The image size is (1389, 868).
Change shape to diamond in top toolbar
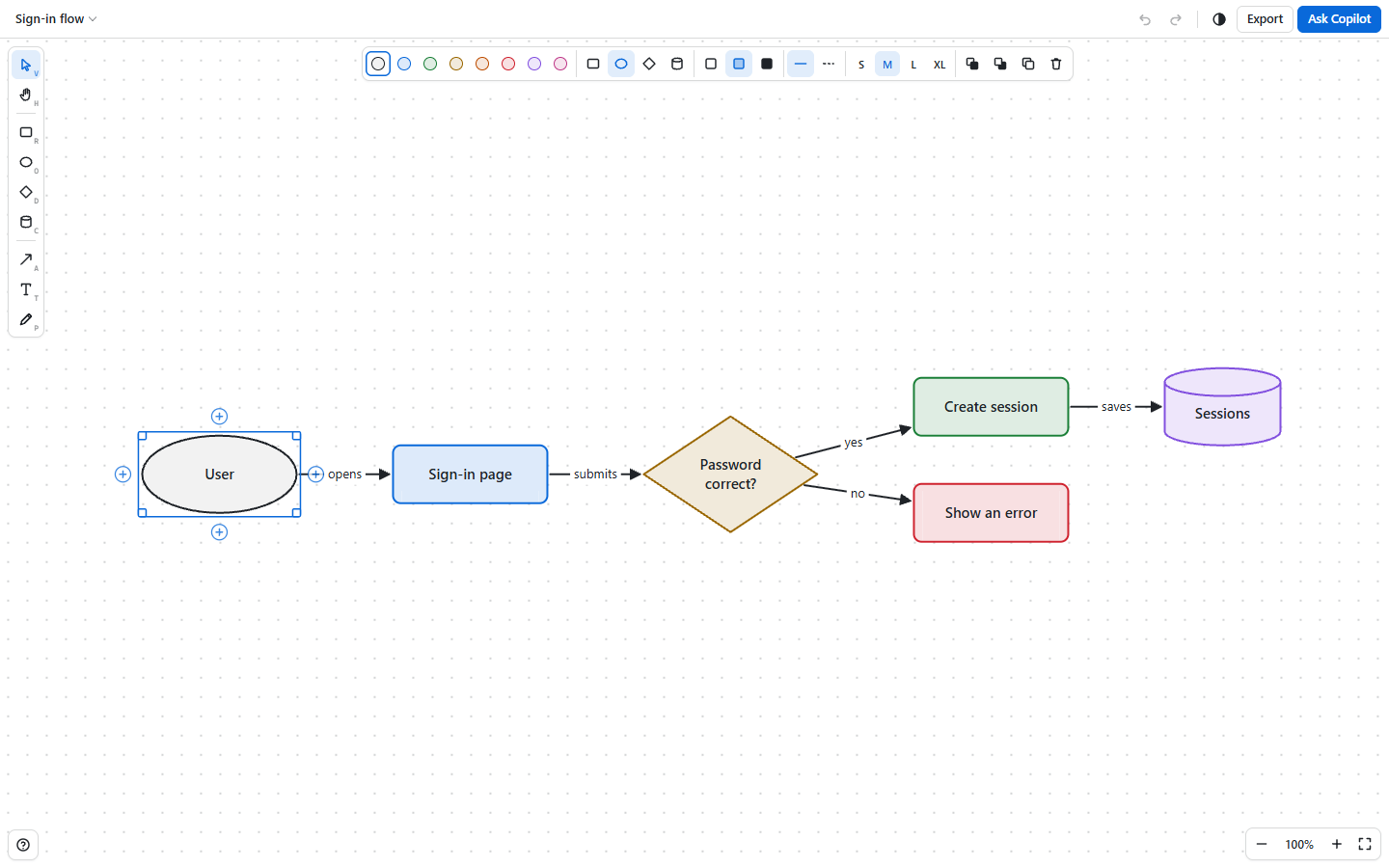coord(649,64)
